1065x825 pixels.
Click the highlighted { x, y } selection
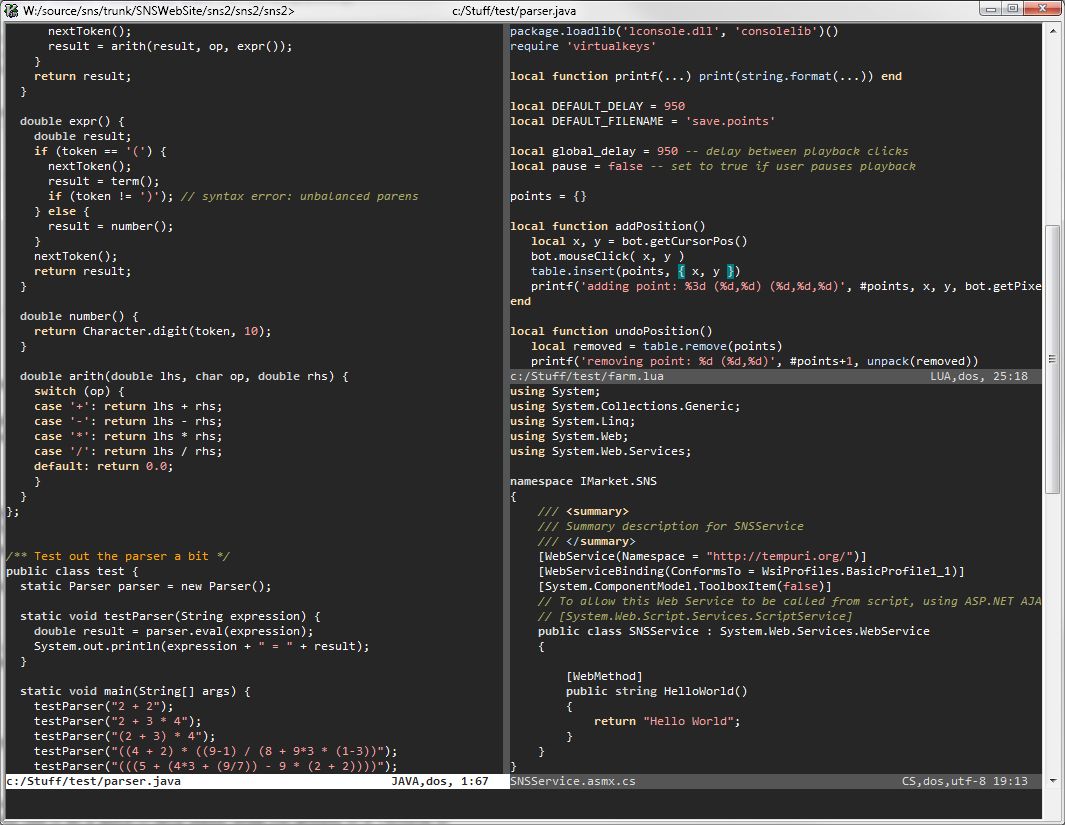coord(707,270)
